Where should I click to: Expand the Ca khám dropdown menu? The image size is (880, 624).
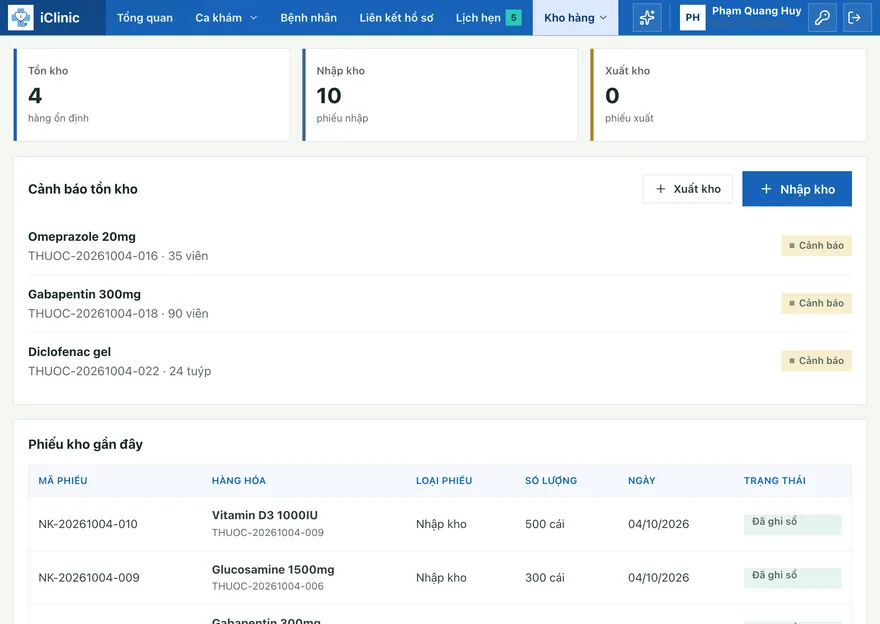tap(226, 17)
